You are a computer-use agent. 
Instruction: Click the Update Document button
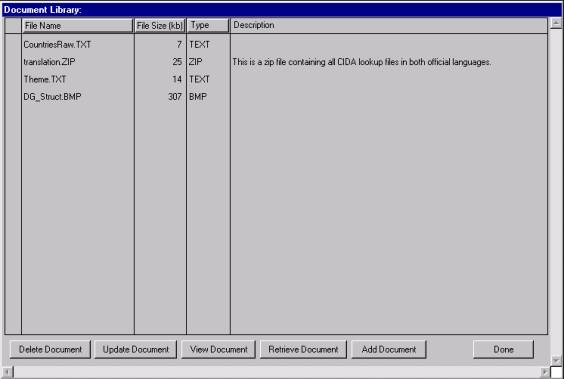point(136,350)
